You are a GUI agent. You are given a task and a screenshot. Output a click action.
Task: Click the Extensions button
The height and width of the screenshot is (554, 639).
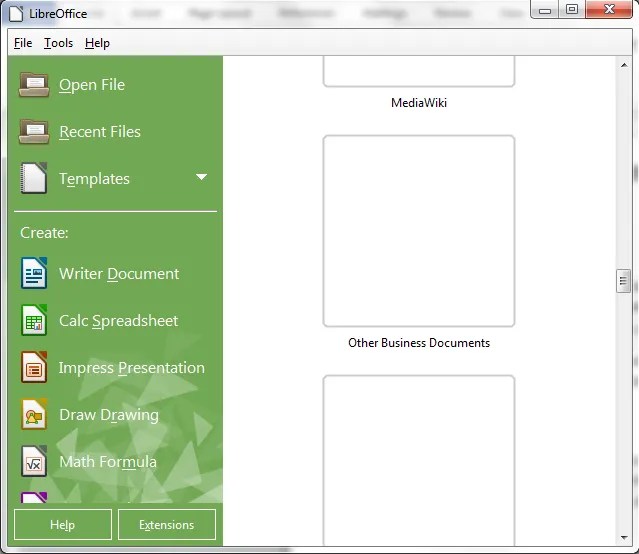tap(167, 524)
